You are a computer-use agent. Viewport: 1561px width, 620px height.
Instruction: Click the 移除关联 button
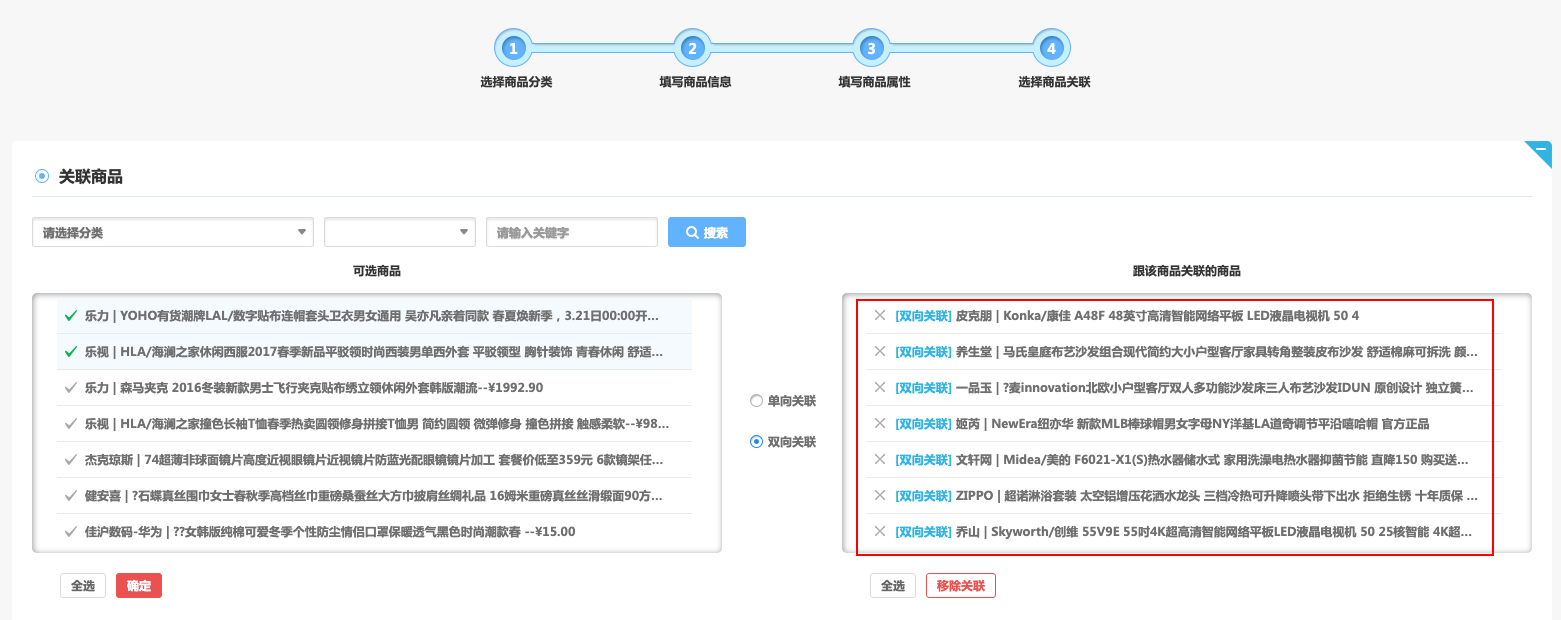961,586
